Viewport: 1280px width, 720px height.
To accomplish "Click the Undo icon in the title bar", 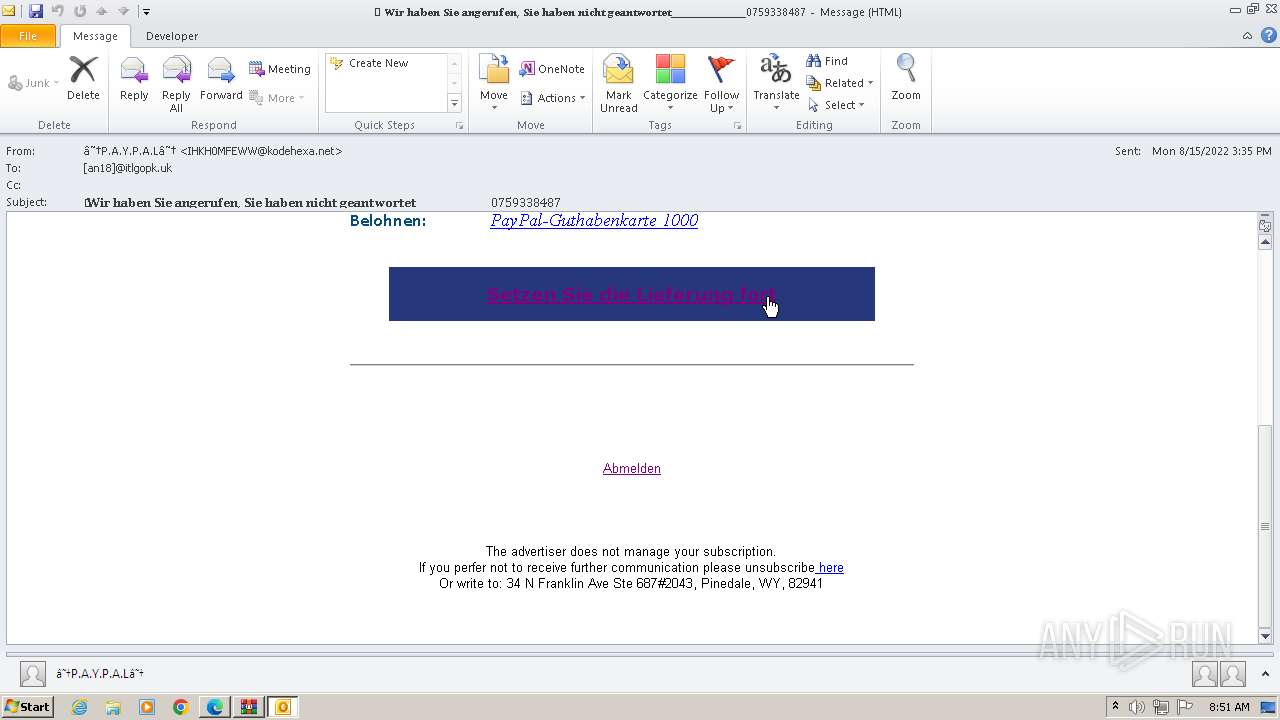I will 58,12.
